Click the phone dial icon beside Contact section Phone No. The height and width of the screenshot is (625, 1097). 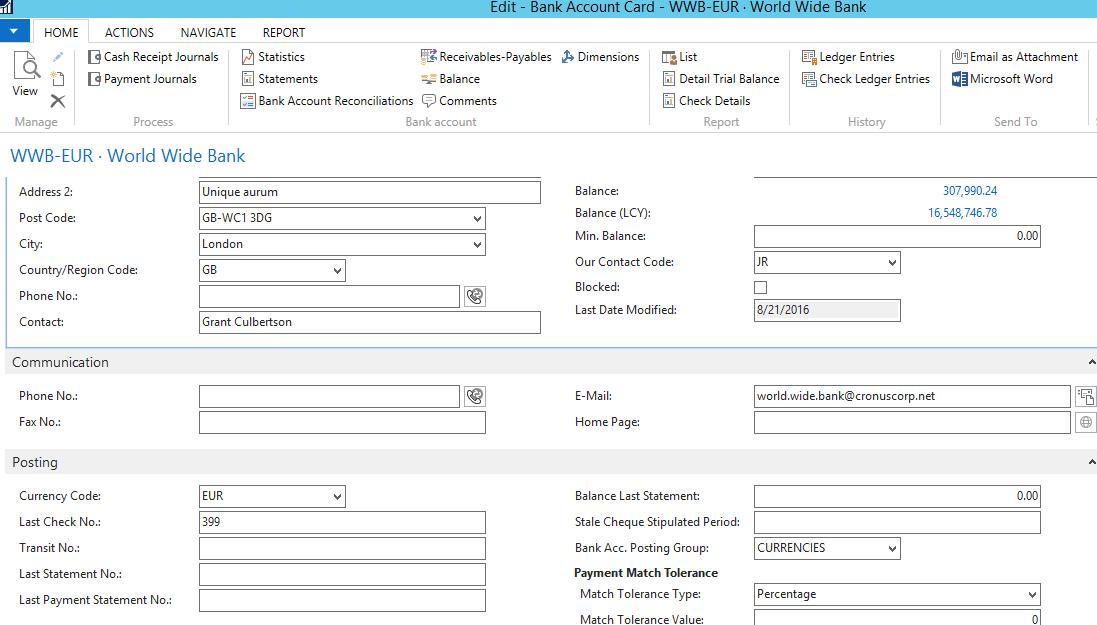pyautogui.click(x=475, y=296)
